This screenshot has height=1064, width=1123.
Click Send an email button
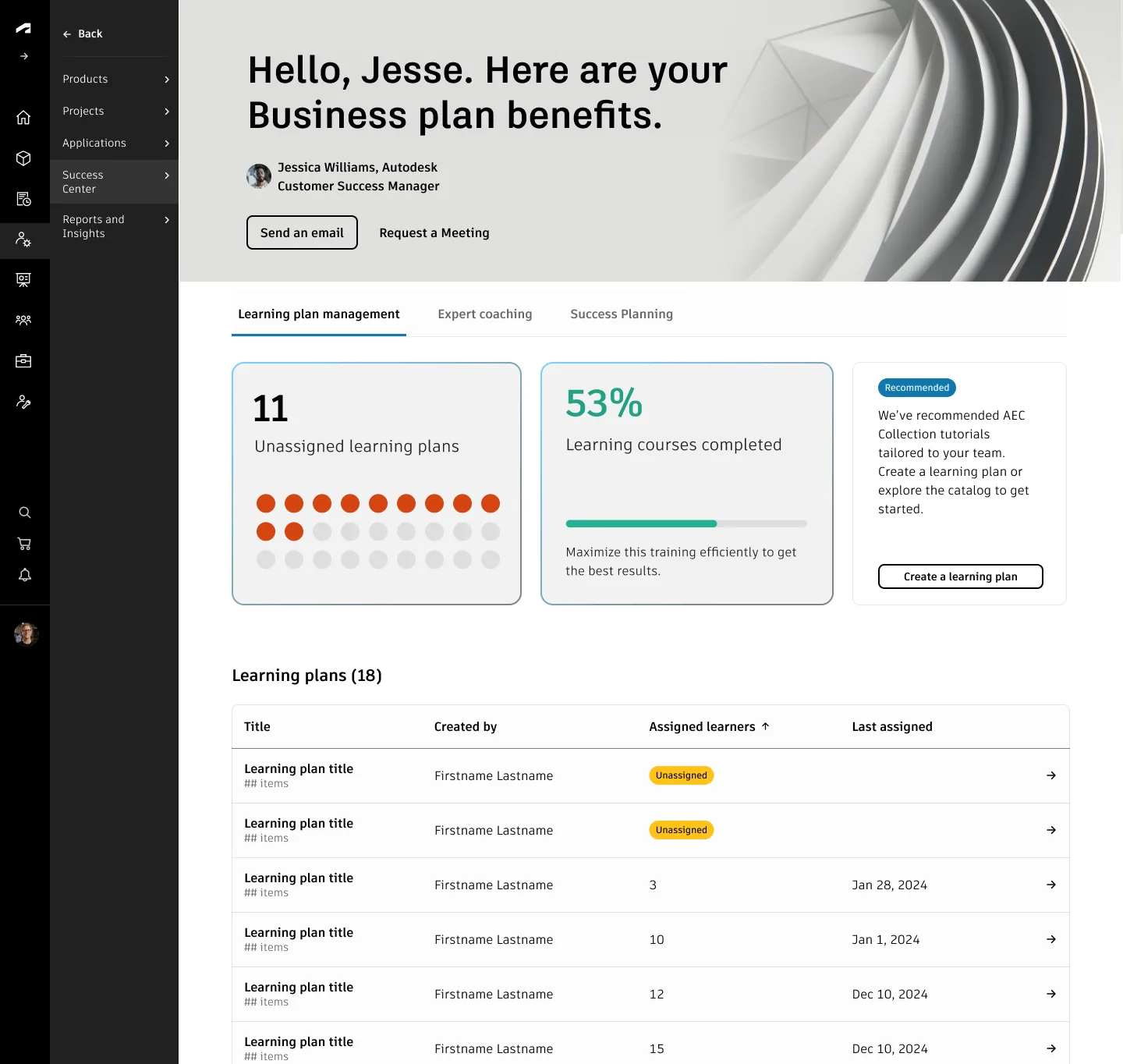tap(302, 232)
